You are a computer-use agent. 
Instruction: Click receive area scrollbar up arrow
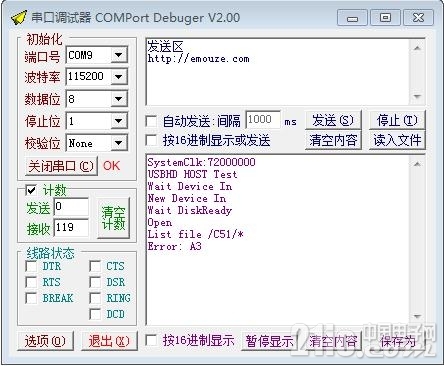[417, 164]
